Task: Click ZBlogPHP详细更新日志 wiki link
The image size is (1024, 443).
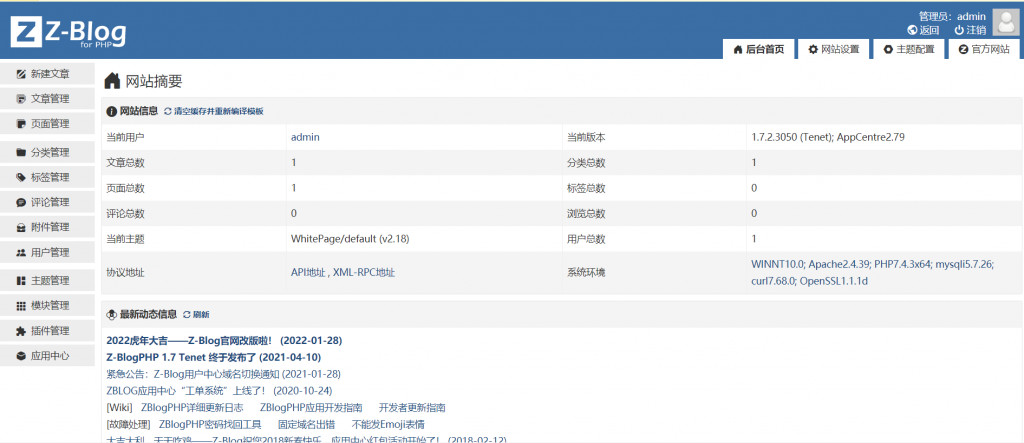Action: (x=192, y=408)
